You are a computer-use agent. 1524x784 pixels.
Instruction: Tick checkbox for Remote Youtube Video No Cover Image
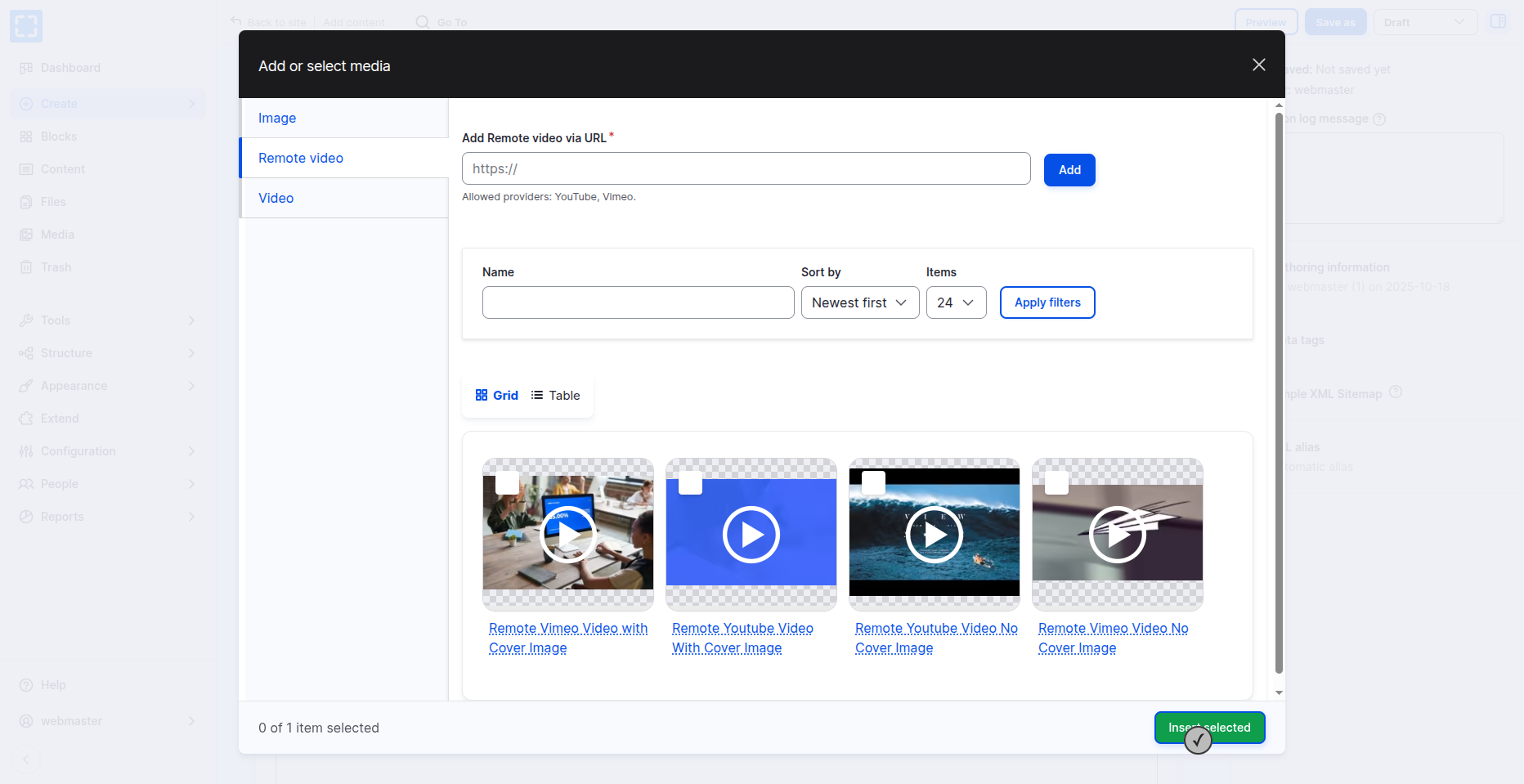874,483
